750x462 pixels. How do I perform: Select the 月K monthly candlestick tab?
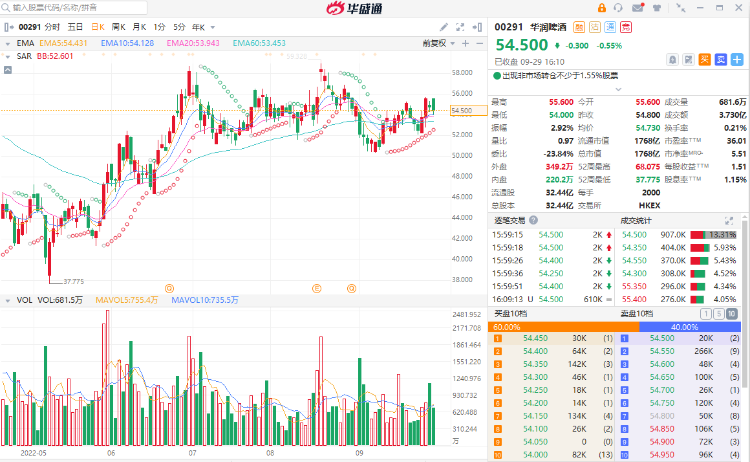[x=139, y=27]
